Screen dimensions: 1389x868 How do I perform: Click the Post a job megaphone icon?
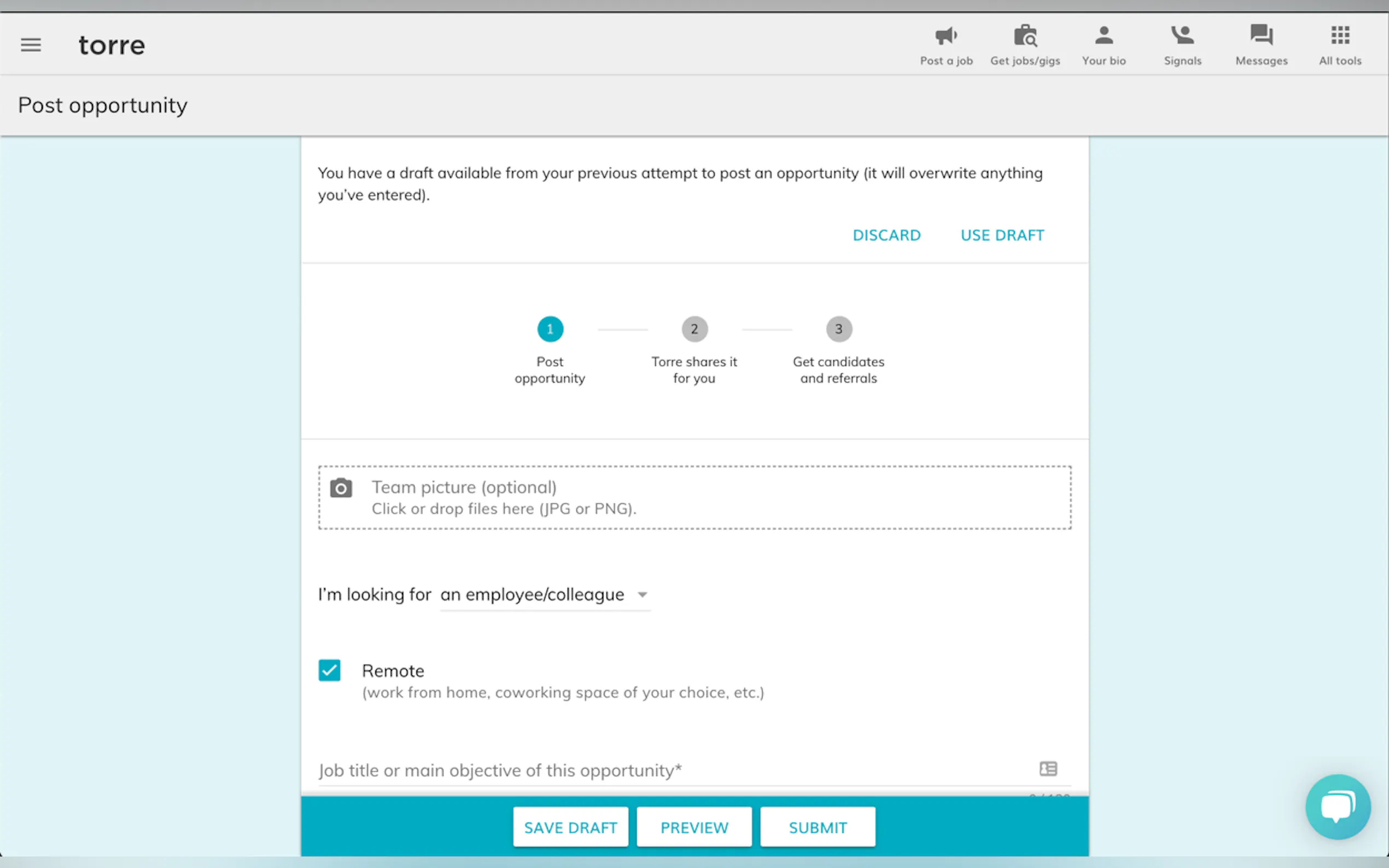coord(946,36)
